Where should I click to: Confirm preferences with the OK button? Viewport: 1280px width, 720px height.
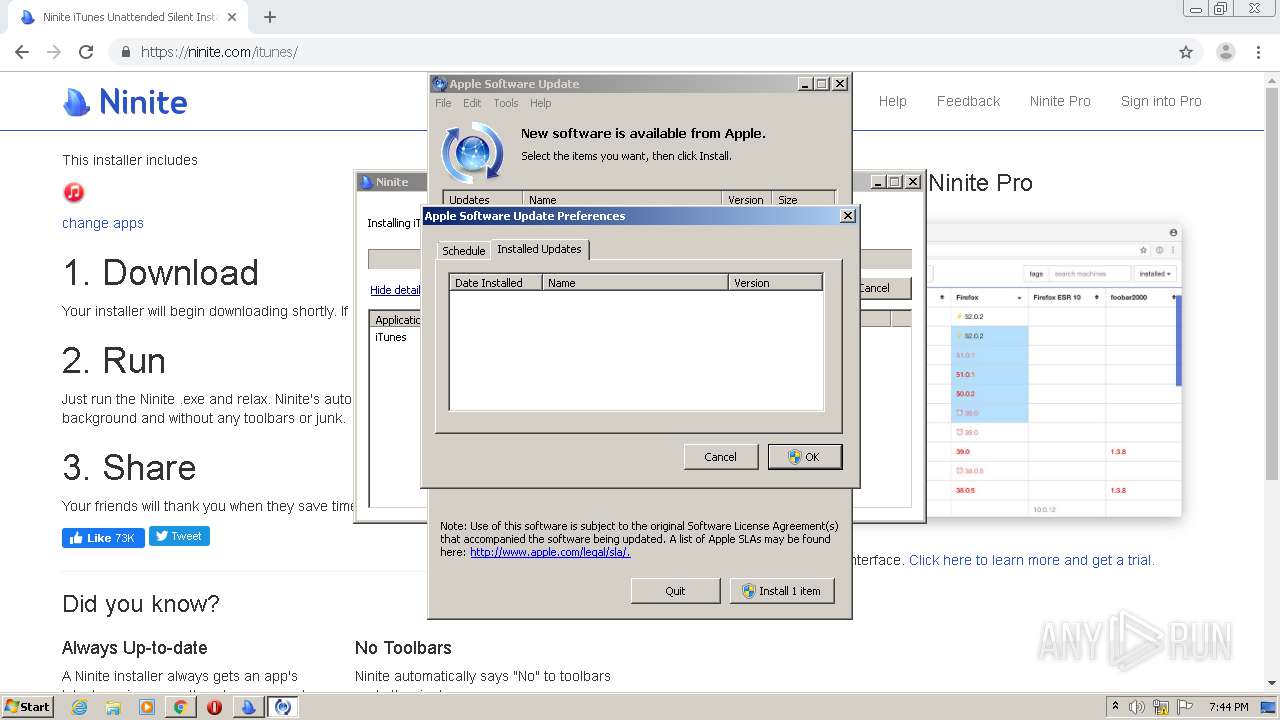(805, 456)
